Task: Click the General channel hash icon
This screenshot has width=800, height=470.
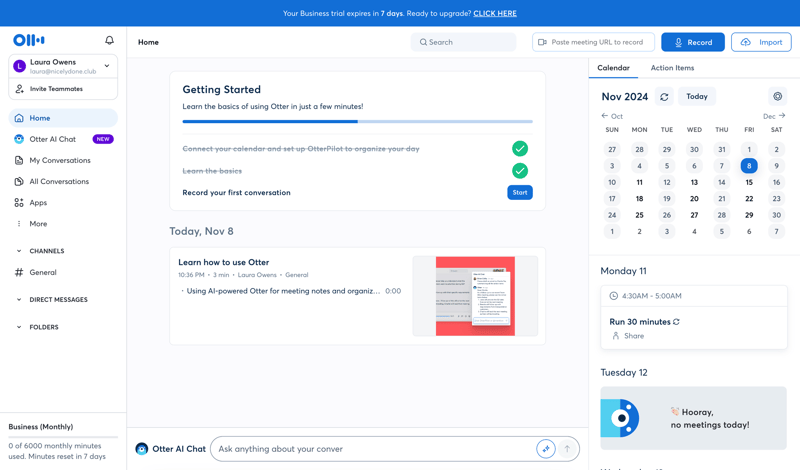Action: tap(19, 272)
